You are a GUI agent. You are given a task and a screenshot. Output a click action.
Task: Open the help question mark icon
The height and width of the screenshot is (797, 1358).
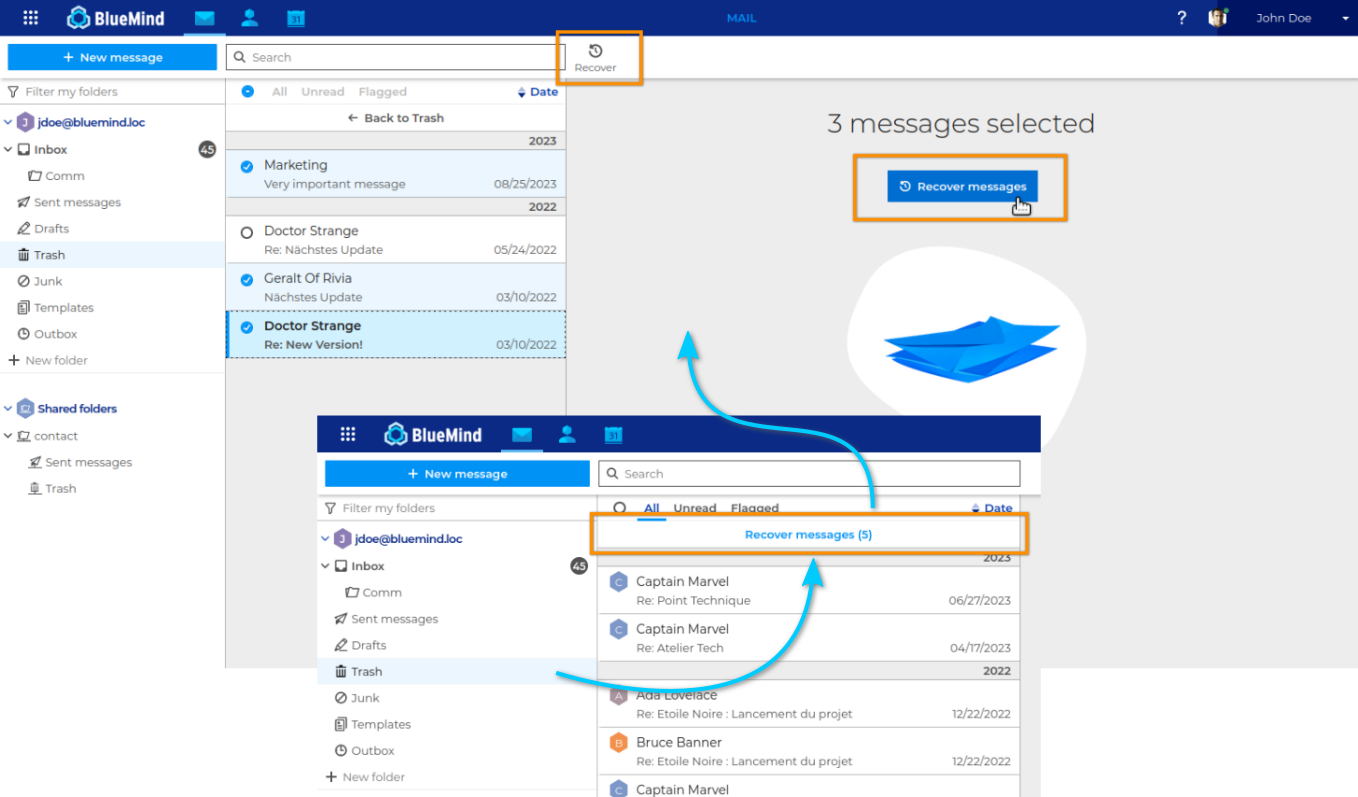pos(1181,18)
